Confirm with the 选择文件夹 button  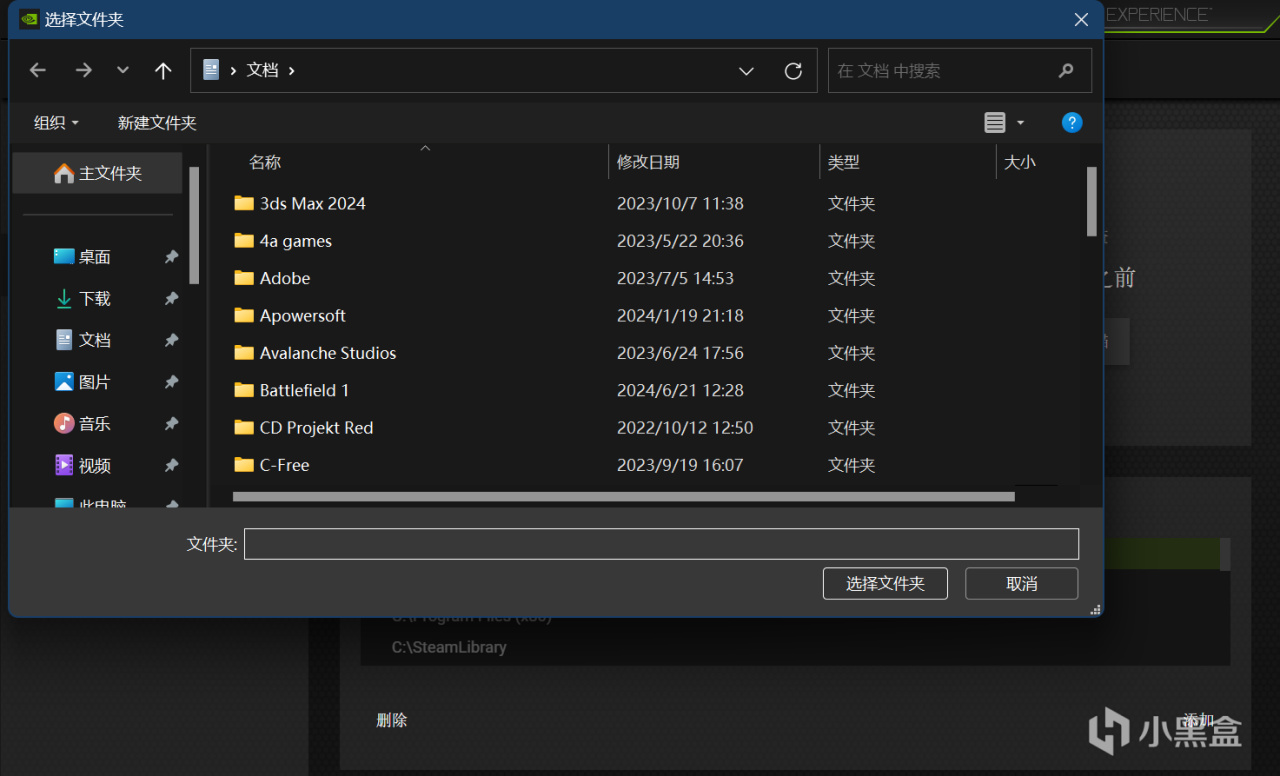point(885,584)
